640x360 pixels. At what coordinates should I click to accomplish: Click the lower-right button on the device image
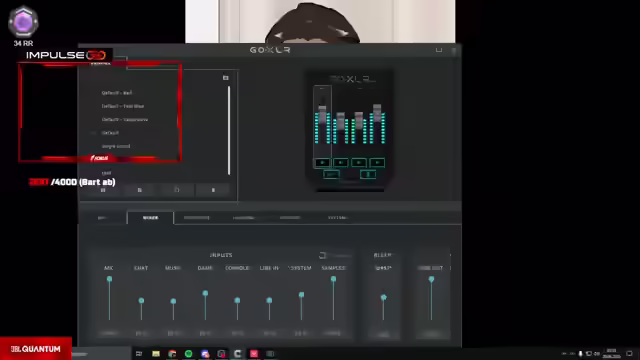[368, 175]
